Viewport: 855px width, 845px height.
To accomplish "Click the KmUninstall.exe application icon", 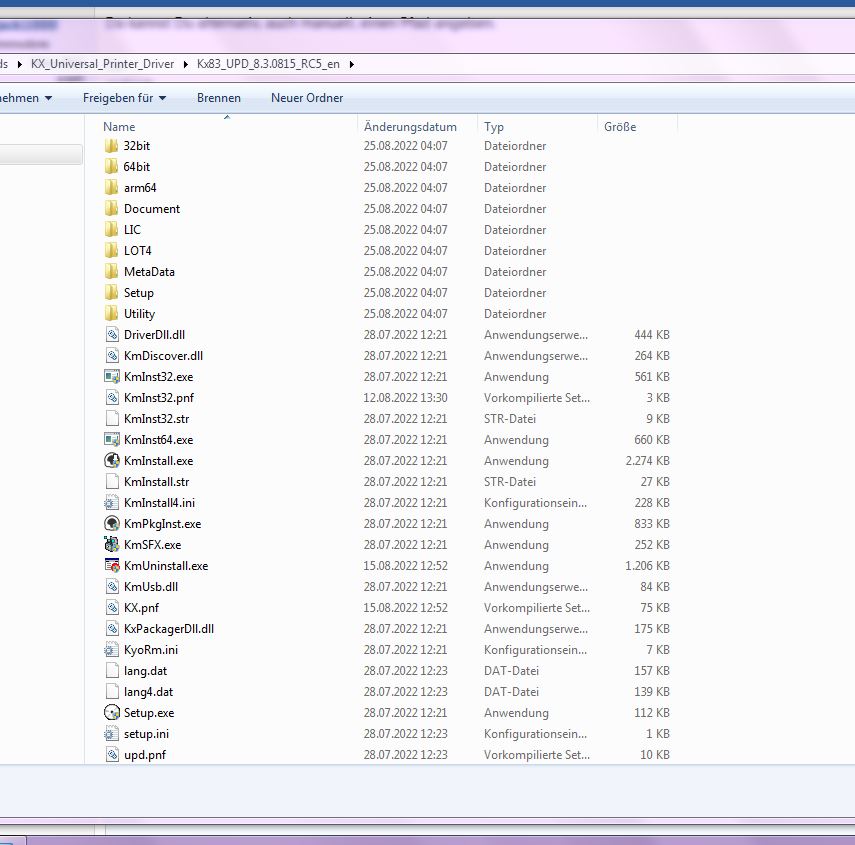I will coord(112,565).
